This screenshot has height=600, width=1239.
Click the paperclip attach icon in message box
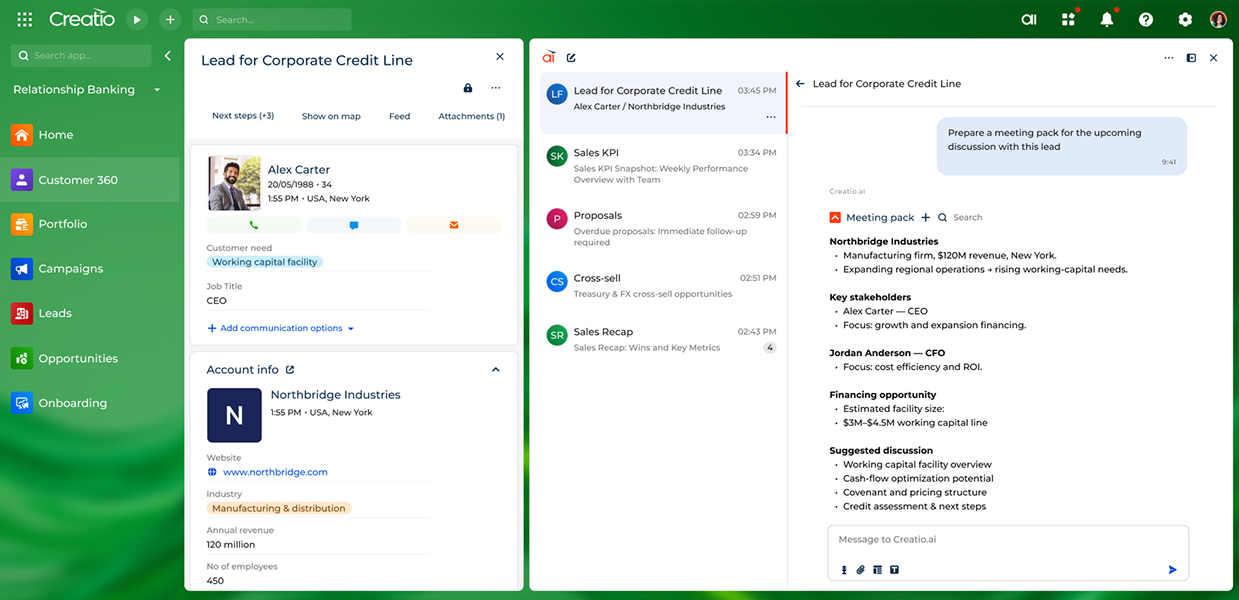tap(860, 570)
